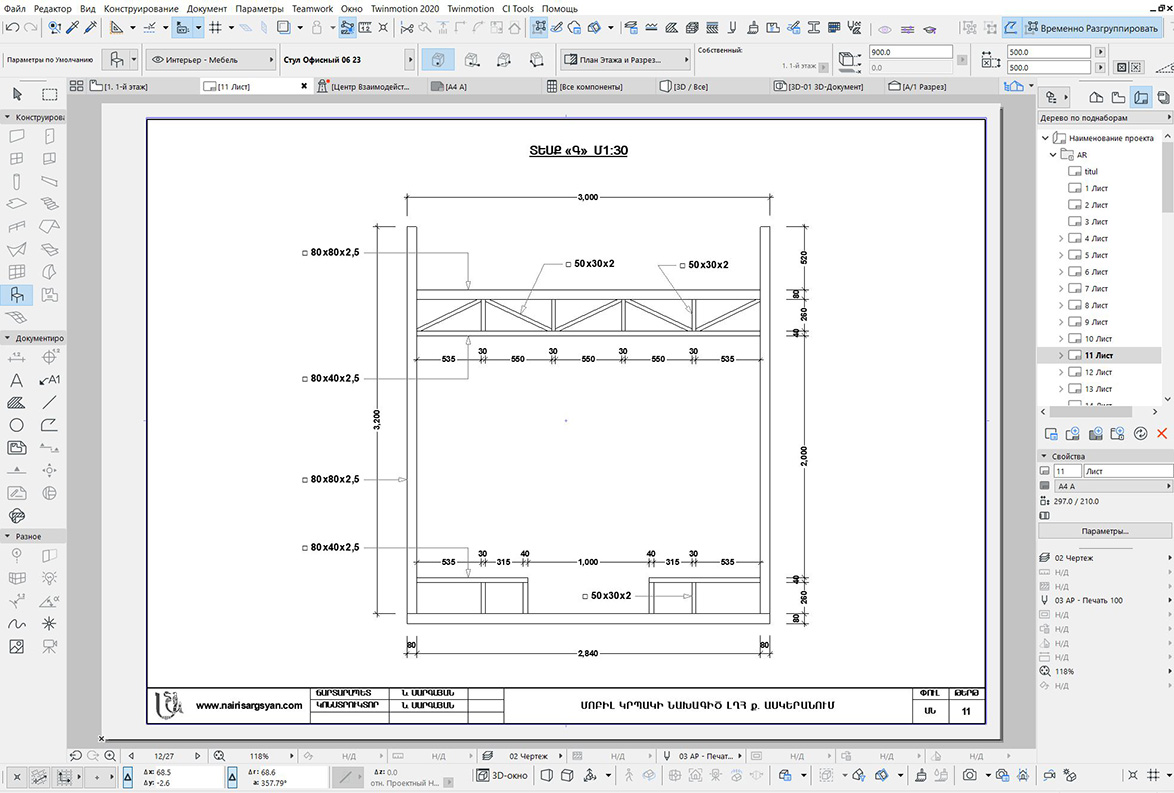Select the Fill hatch tool
The width and height of the screenshot is (1174, 793).
point(16,403)
